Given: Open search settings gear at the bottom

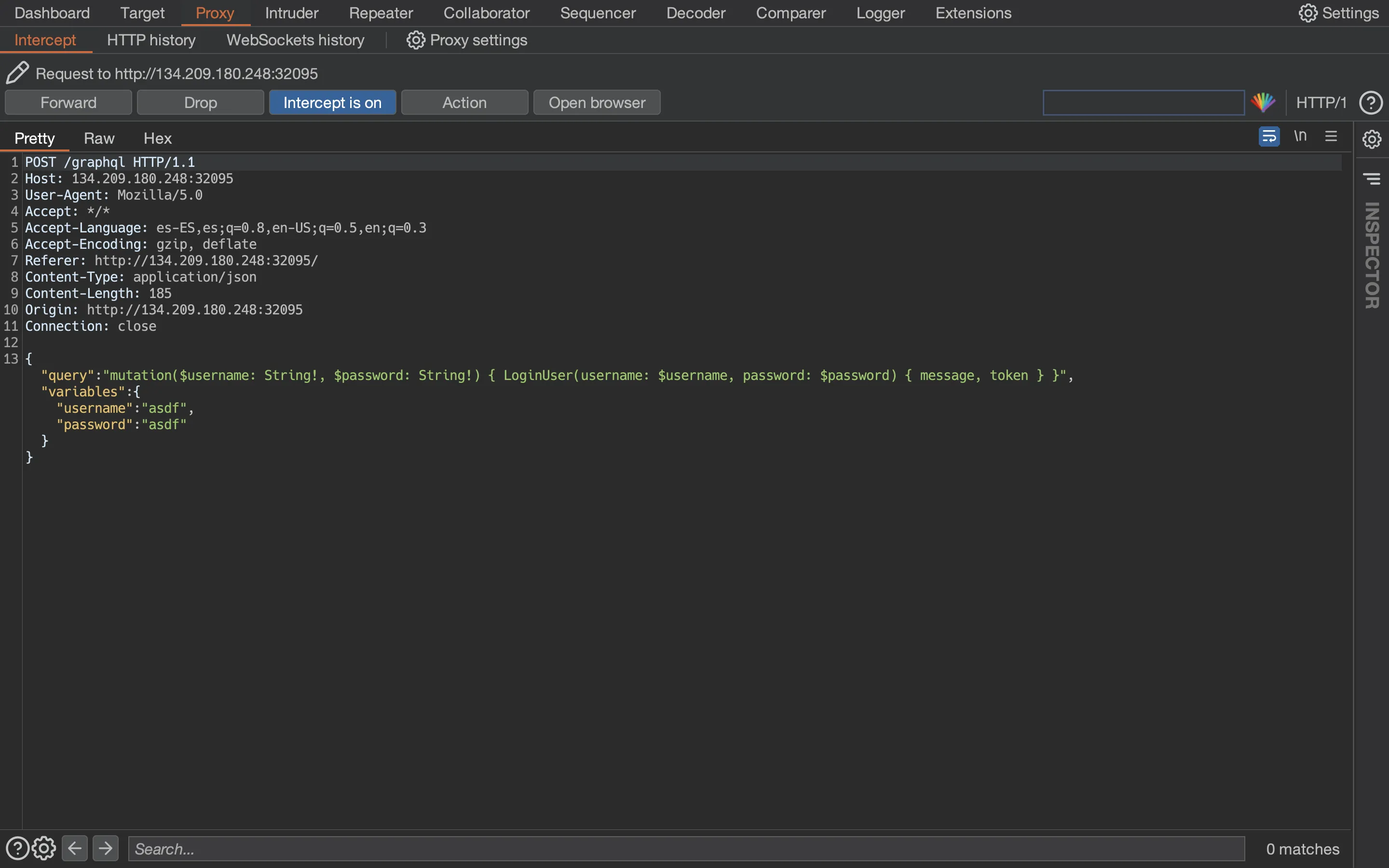Looking at the screenshot, I should [44, 848].
